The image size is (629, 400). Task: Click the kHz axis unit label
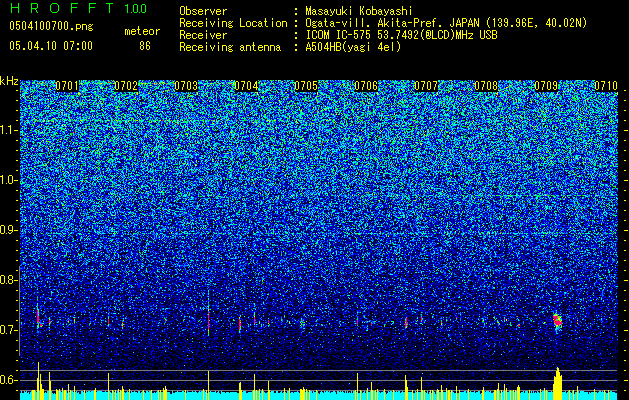click(x=9, y=81)
